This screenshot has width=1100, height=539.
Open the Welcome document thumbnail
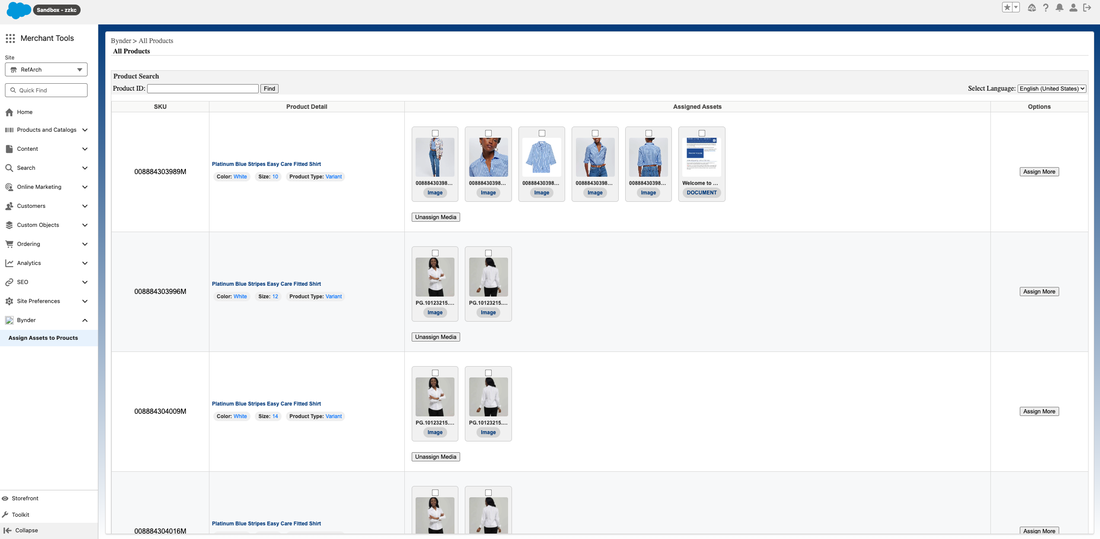pos(702,157)
